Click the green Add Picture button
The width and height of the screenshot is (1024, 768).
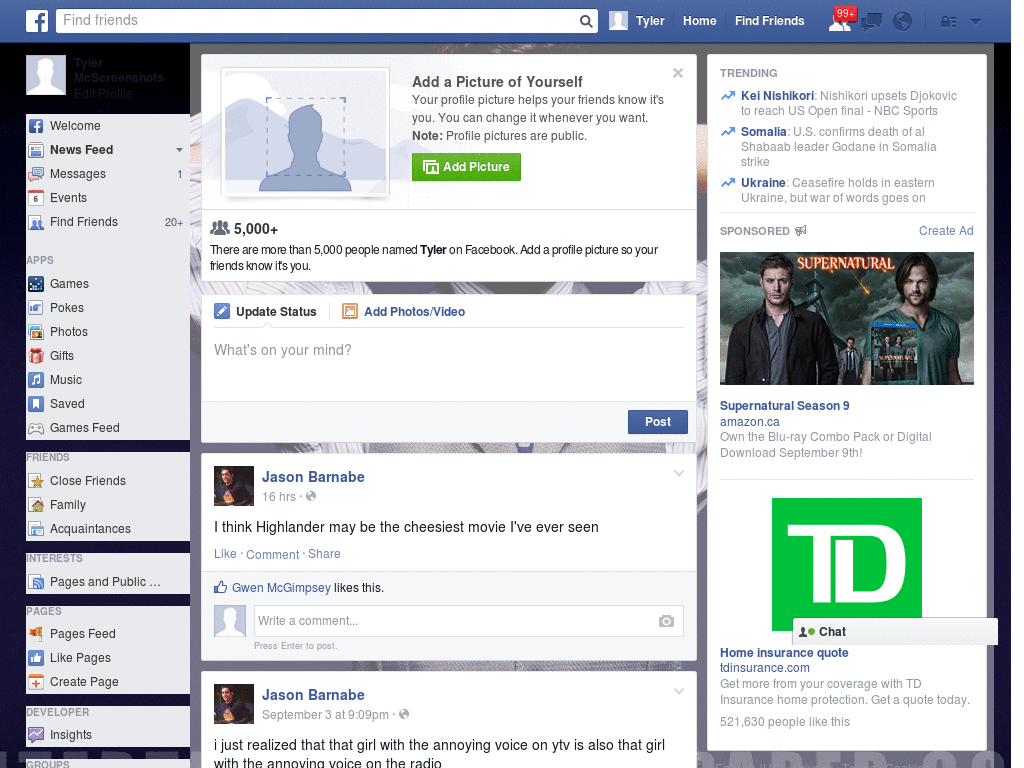pos(466,167)
